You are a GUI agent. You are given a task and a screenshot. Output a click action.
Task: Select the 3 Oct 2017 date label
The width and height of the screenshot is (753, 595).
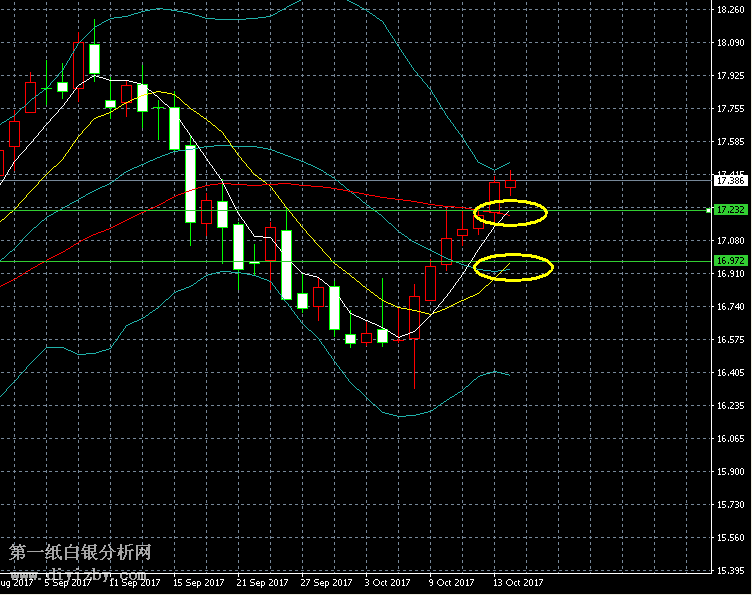coord(387,582)
